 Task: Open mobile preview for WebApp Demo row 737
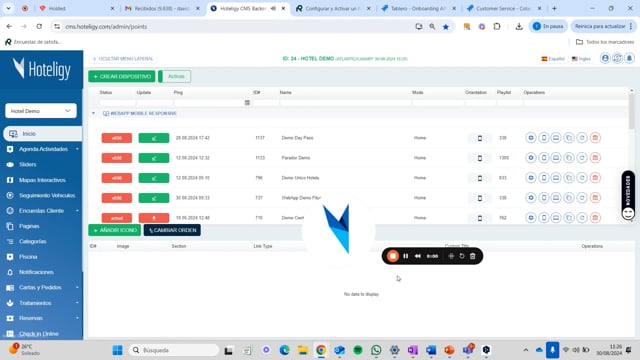point(544,198)
